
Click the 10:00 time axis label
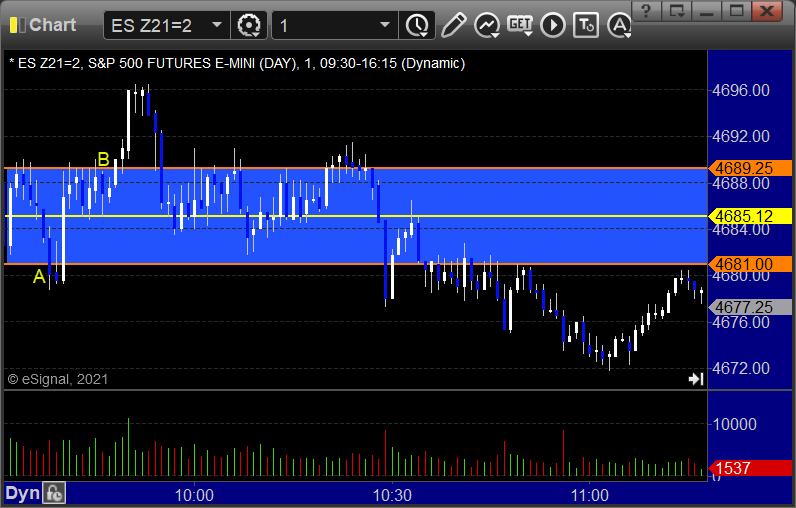[194, 495]
